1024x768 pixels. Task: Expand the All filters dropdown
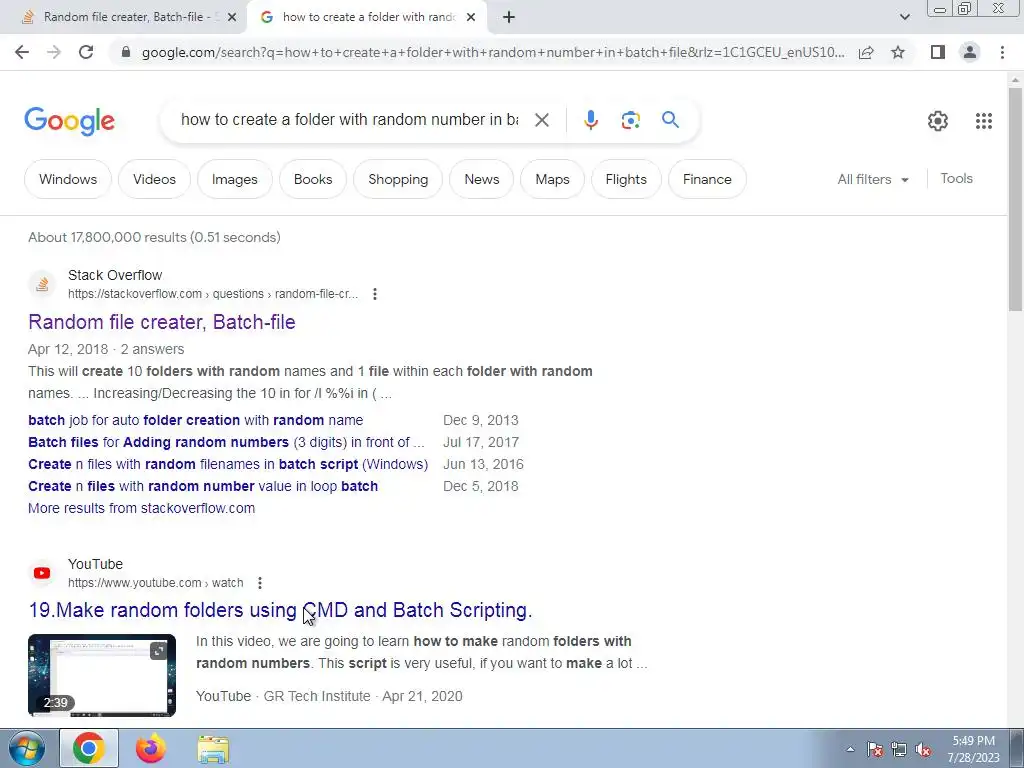click(873, 179)
